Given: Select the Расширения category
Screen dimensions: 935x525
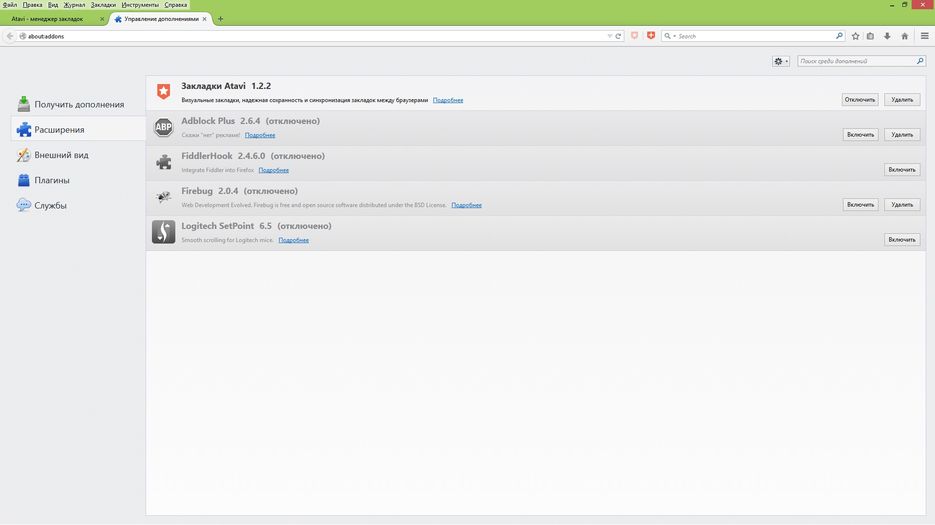Looking at the screenshot, I should (x=78, y=129).
